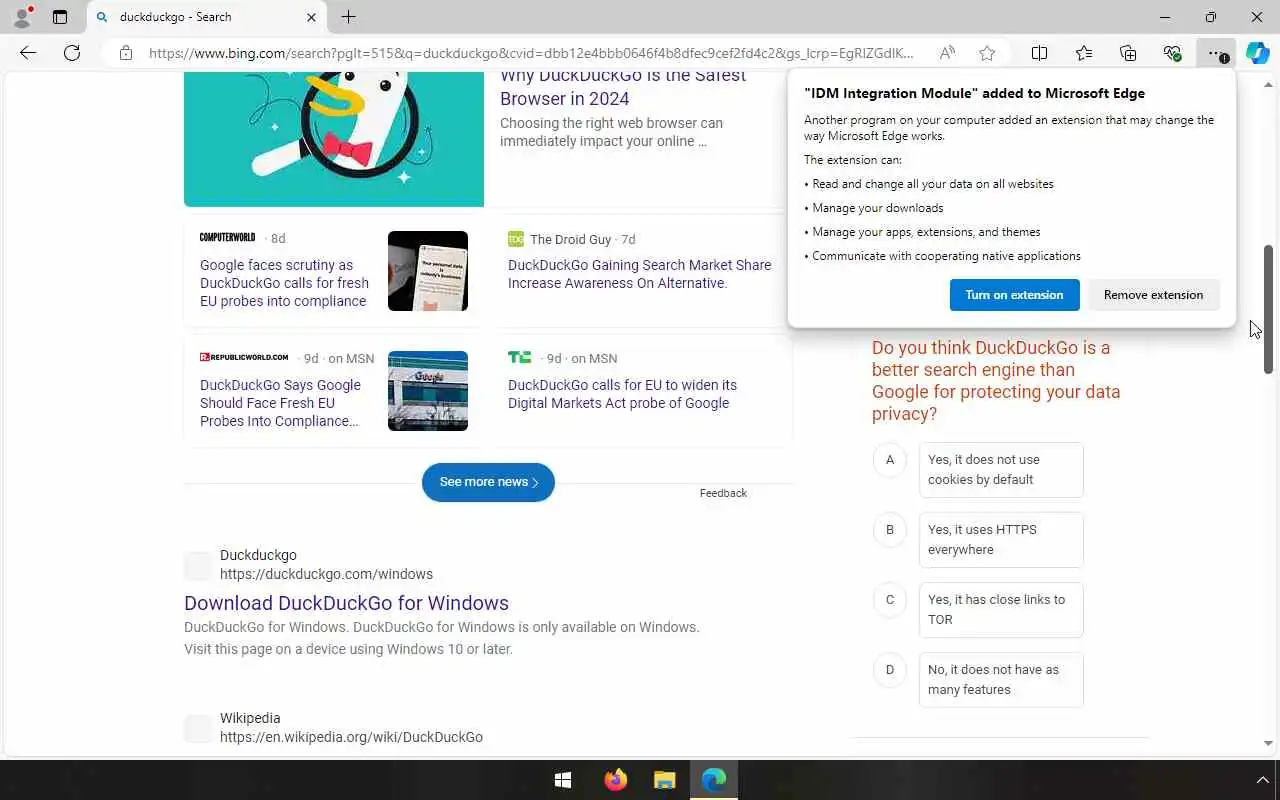Click the TechCrunch source logo
1280x800 pixels.
click(519, 357)
